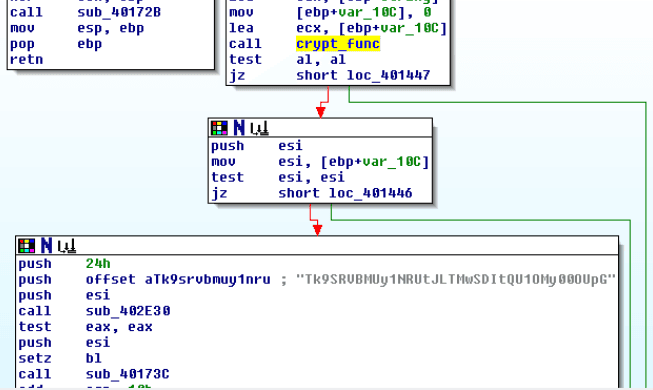Select the 'mov esp, ebp' instruction
The width and height of the screenshot is (653, 390).
pyautogui.click(x=77, y=28)
